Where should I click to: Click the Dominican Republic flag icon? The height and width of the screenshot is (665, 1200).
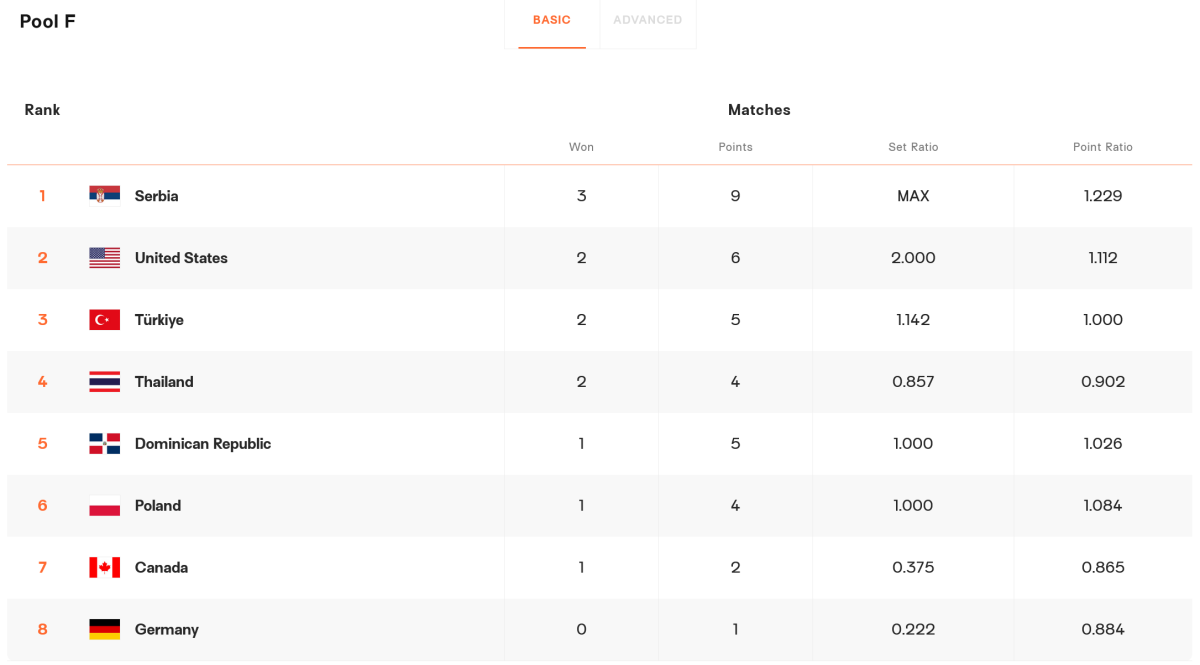(x=104, y=443)
